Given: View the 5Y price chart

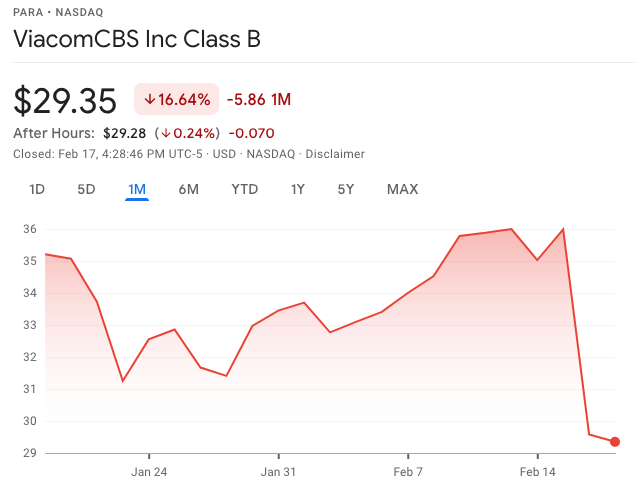Looking at the screenshot, I should [x=346, y=189].
